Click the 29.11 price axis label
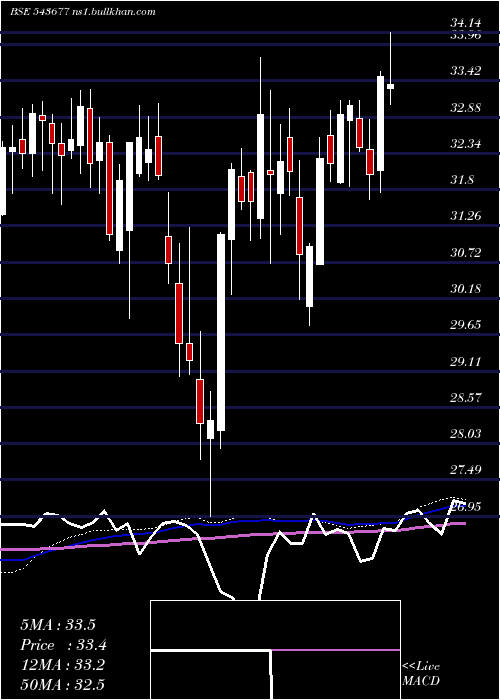The width and height of the screenshot is (500, 700). [x=466, y=361]
